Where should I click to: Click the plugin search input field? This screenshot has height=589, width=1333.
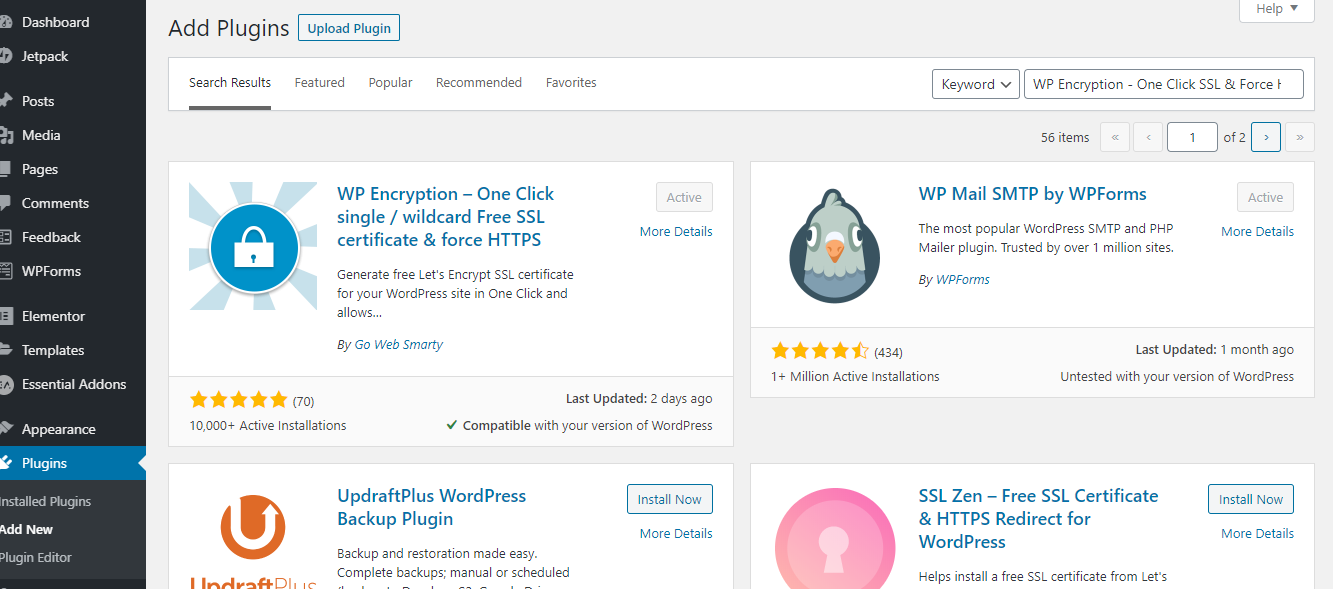point(1164,84)
